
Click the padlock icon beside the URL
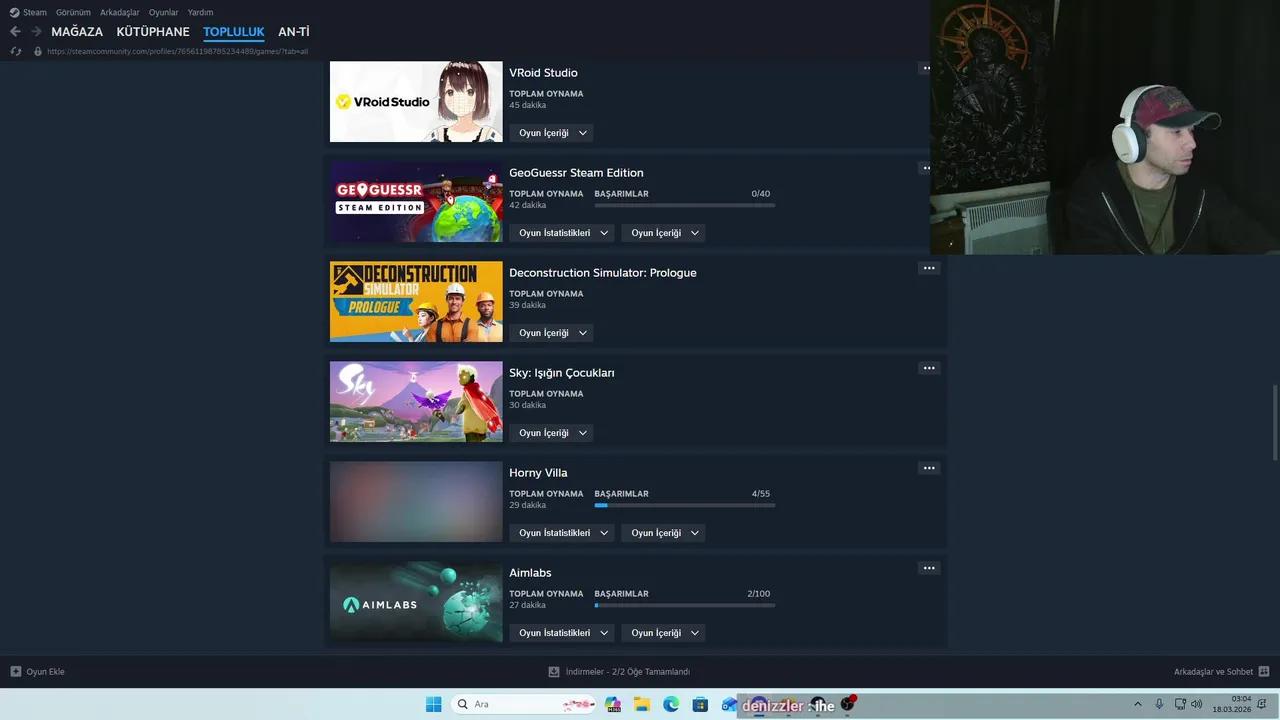(38, 51)
